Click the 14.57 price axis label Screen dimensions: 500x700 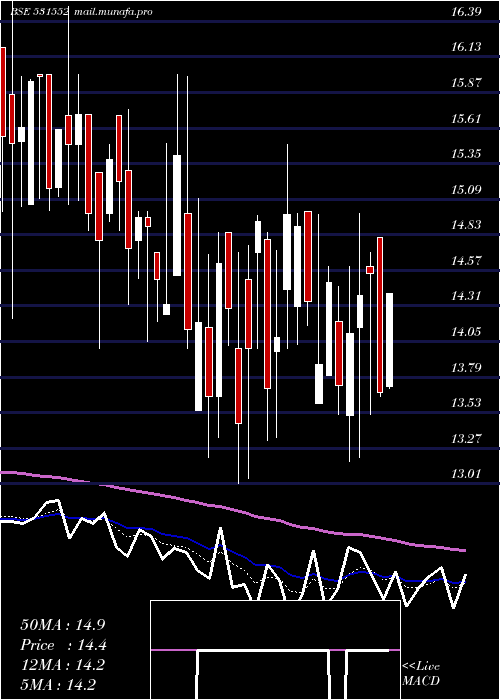466,261
